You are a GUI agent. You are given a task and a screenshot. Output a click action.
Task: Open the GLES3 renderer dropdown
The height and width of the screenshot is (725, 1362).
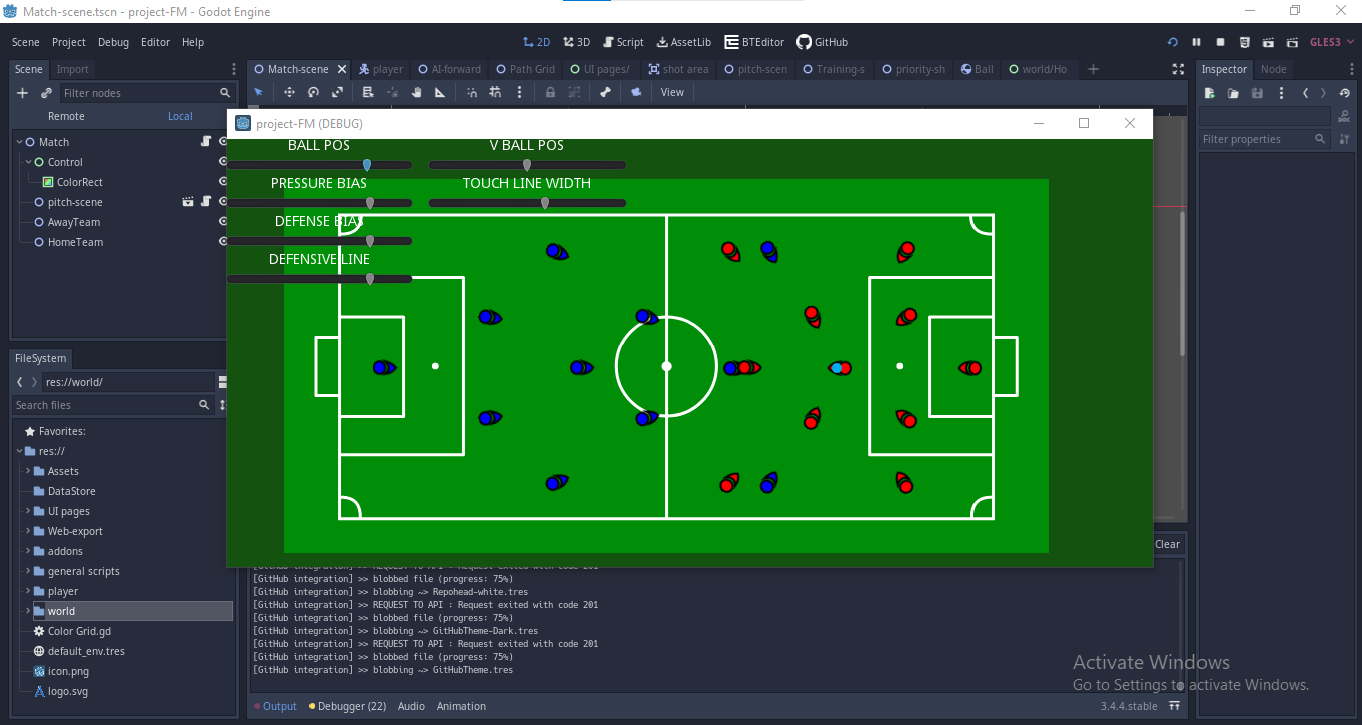point(1331,42)
